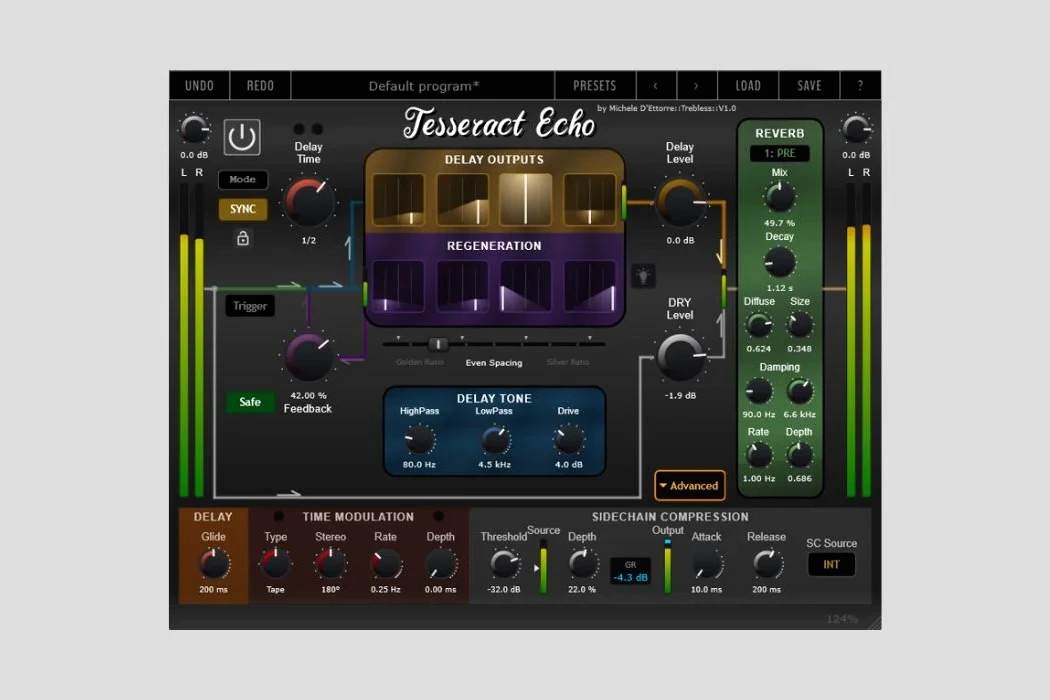Open the Default program name field
This screenshot has height=700, width=1050.
pos(423,86)
